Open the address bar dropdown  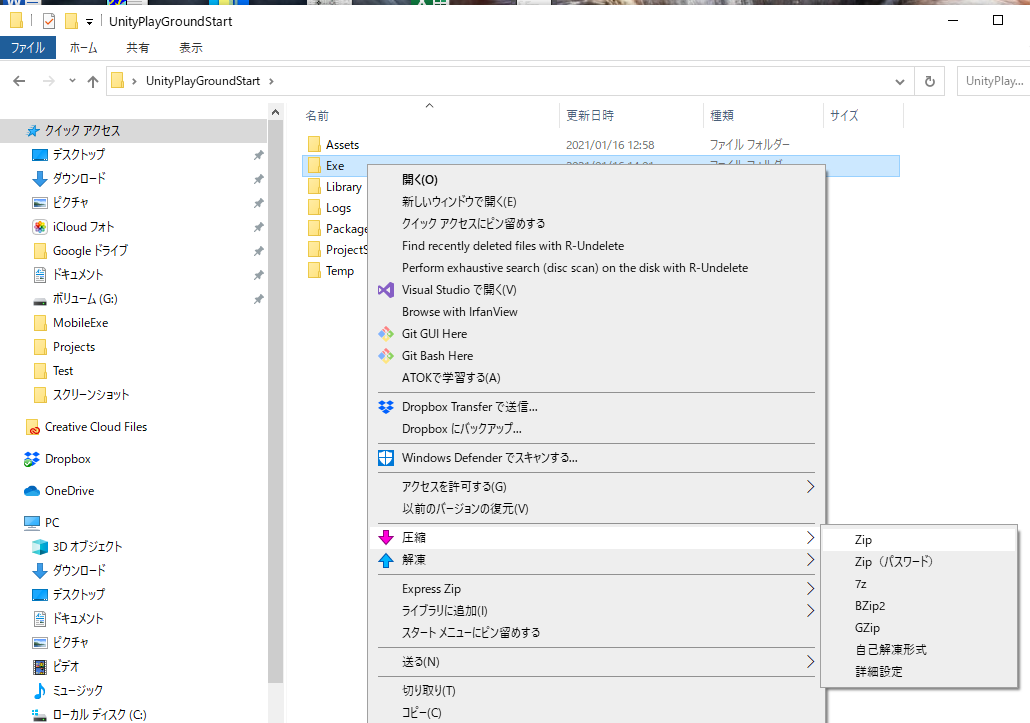click(x=898, y=81)
